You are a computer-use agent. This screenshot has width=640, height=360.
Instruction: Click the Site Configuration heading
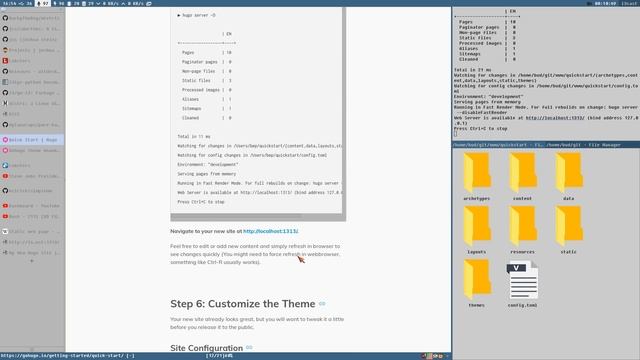tap(207, 348)
